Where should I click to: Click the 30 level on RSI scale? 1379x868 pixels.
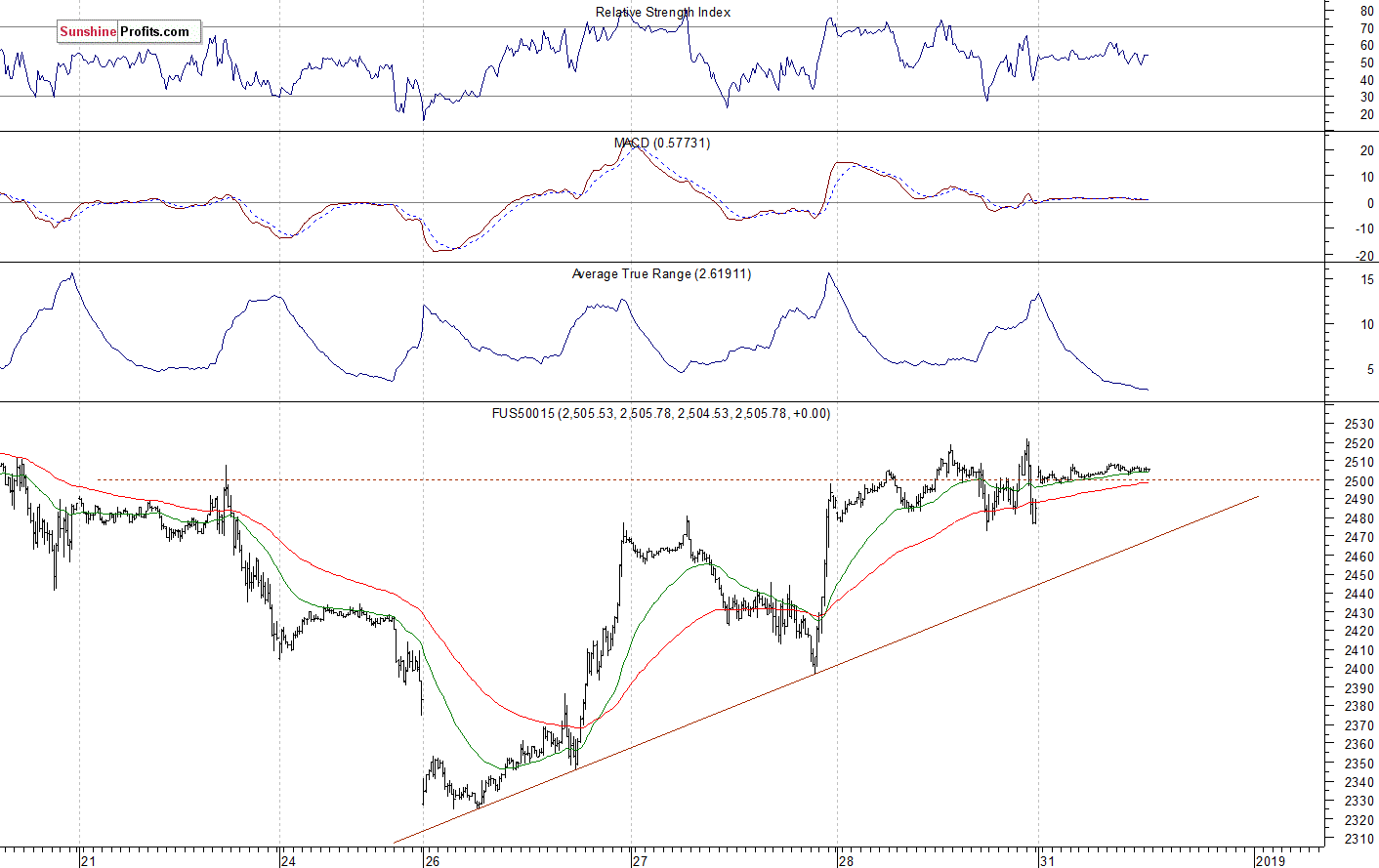1367,97
